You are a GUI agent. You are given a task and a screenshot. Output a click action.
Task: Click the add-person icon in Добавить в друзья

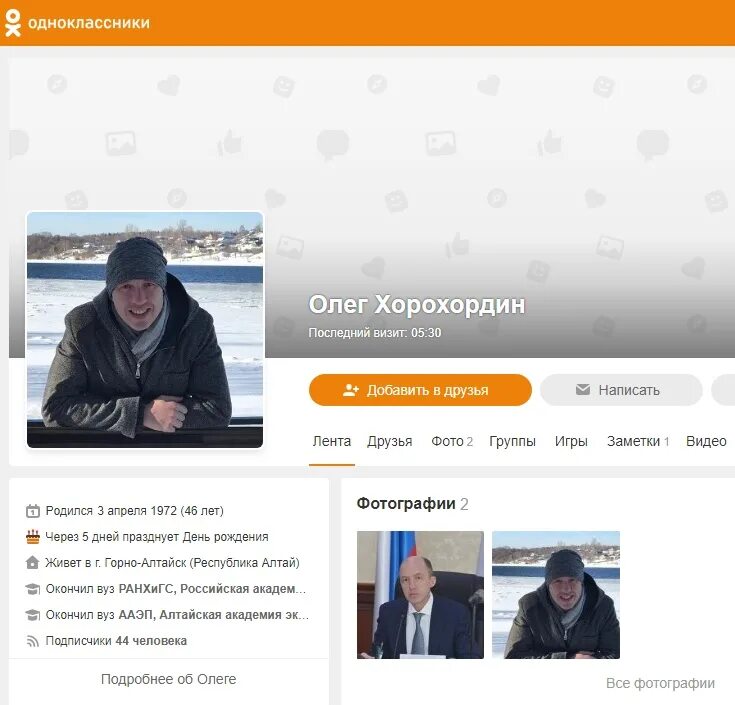351,390
